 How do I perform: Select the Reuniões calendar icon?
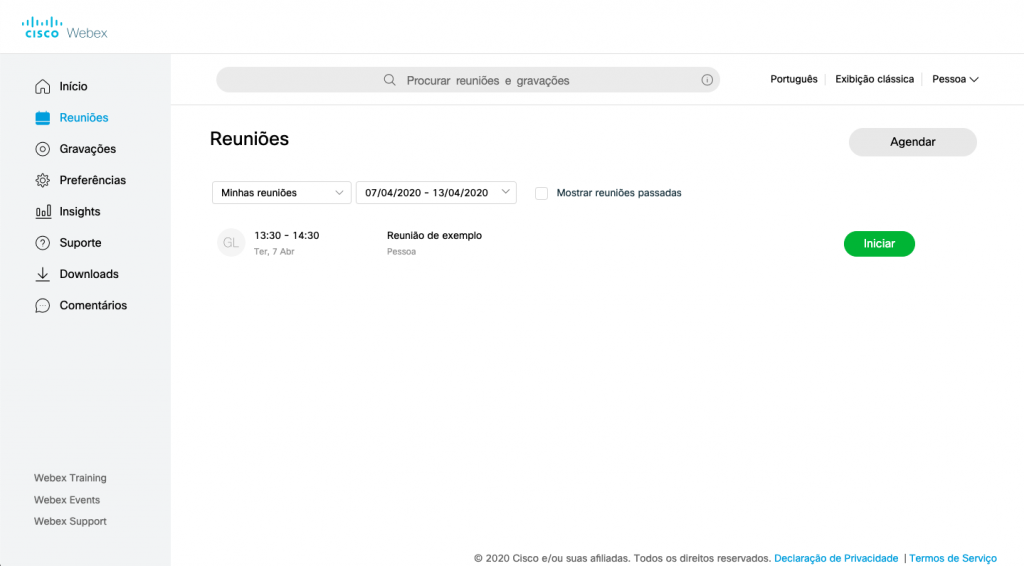click(x=42, y=118)
